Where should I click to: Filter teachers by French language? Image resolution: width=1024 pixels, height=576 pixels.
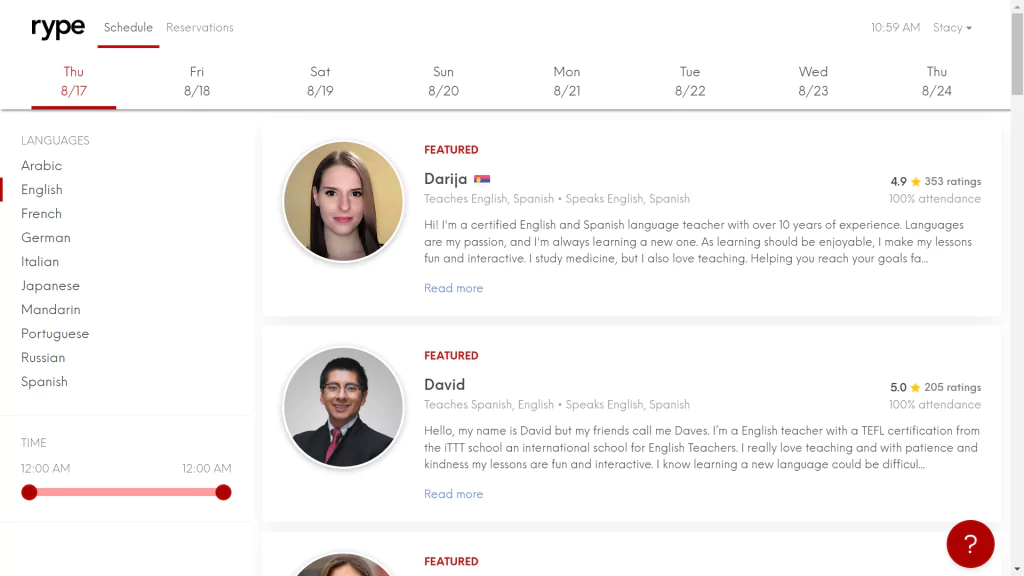tap(41, 214)
